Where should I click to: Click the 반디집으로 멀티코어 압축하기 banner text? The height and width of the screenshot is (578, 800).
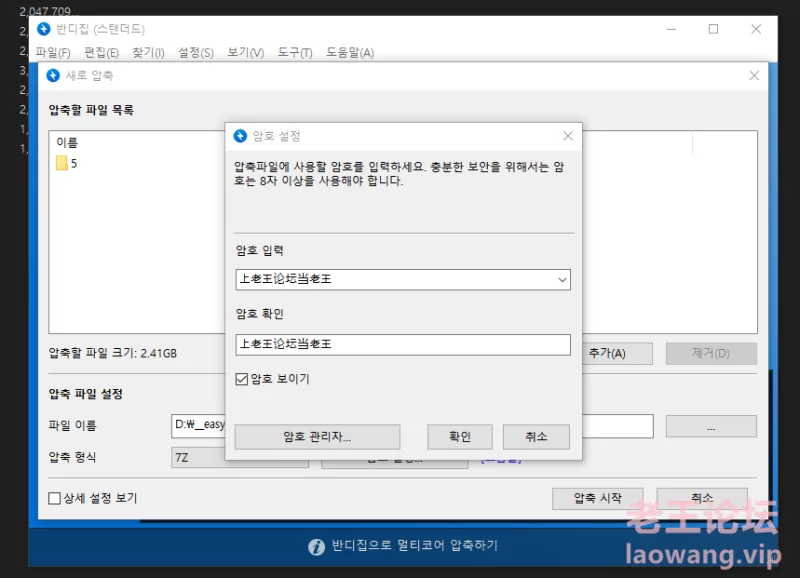point(415,545)
